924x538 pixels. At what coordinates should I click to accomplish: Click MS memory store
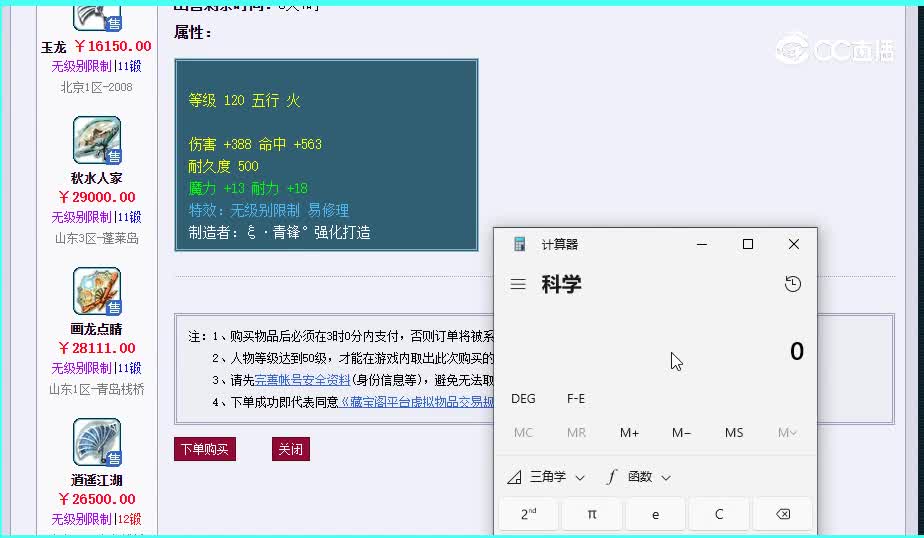coord(734,433)
